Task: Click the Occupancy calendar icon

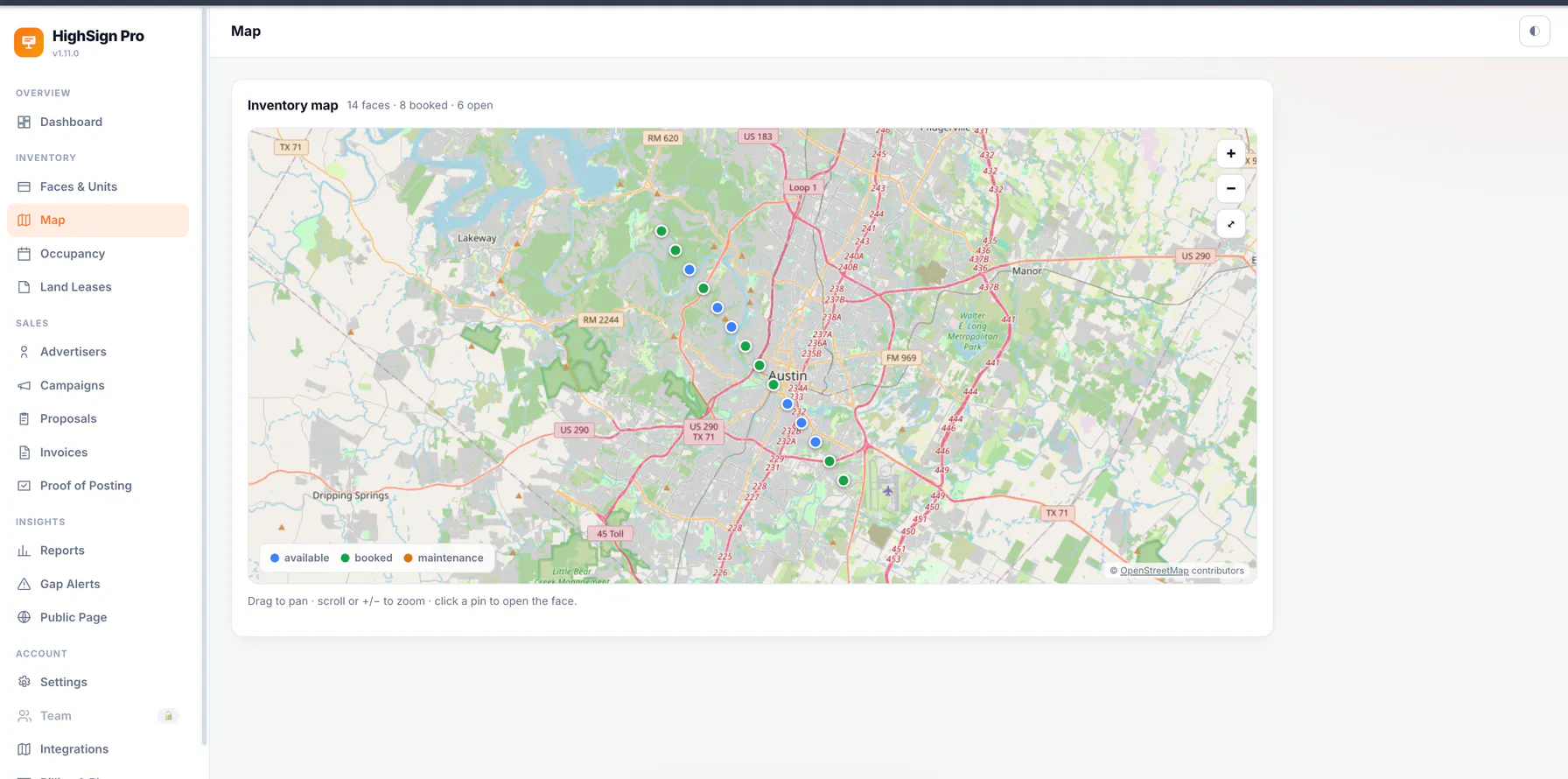Action: (24, 254)
